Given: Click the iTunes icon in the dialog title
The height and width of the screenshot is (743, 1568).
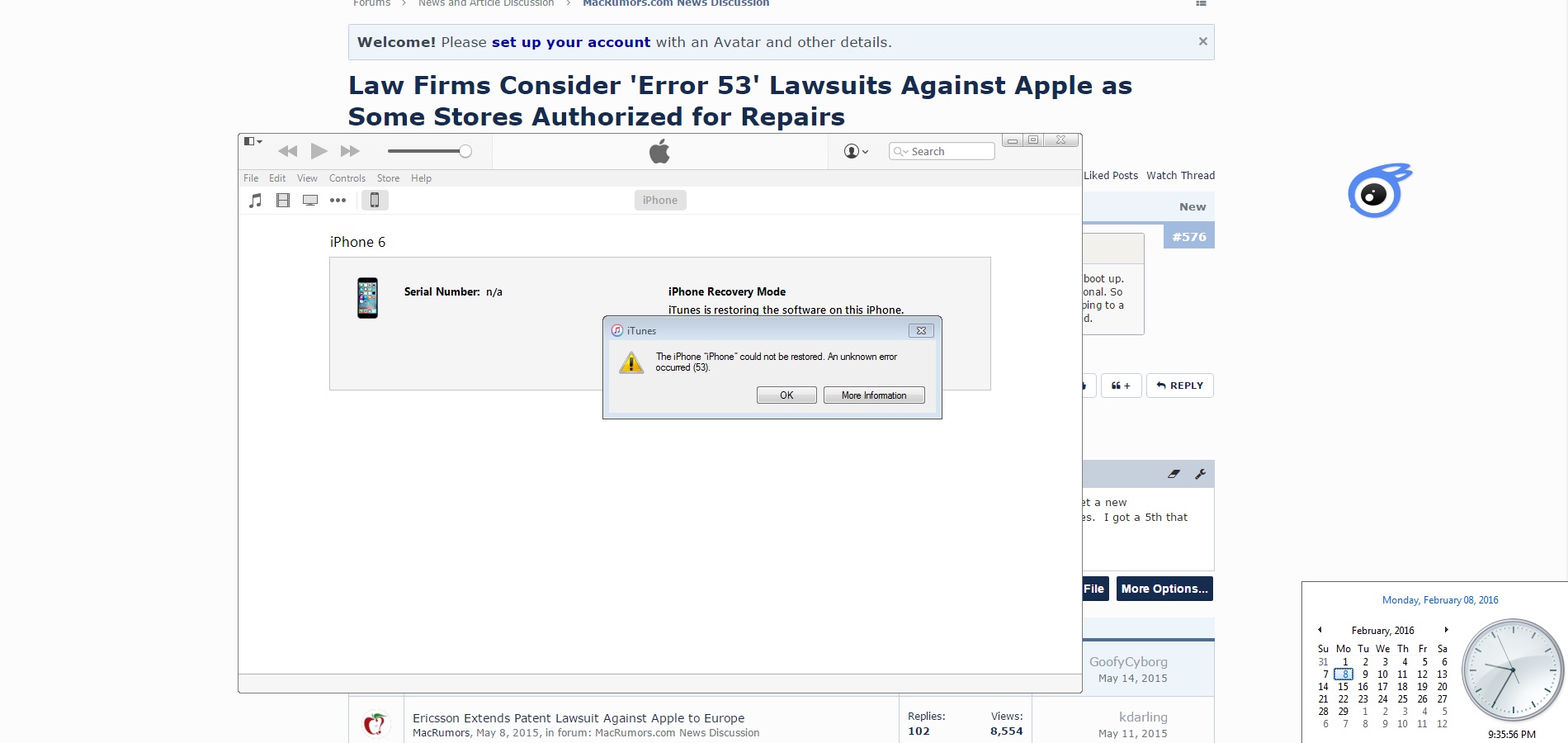Looking at the screenshot, I should (616, 330).
